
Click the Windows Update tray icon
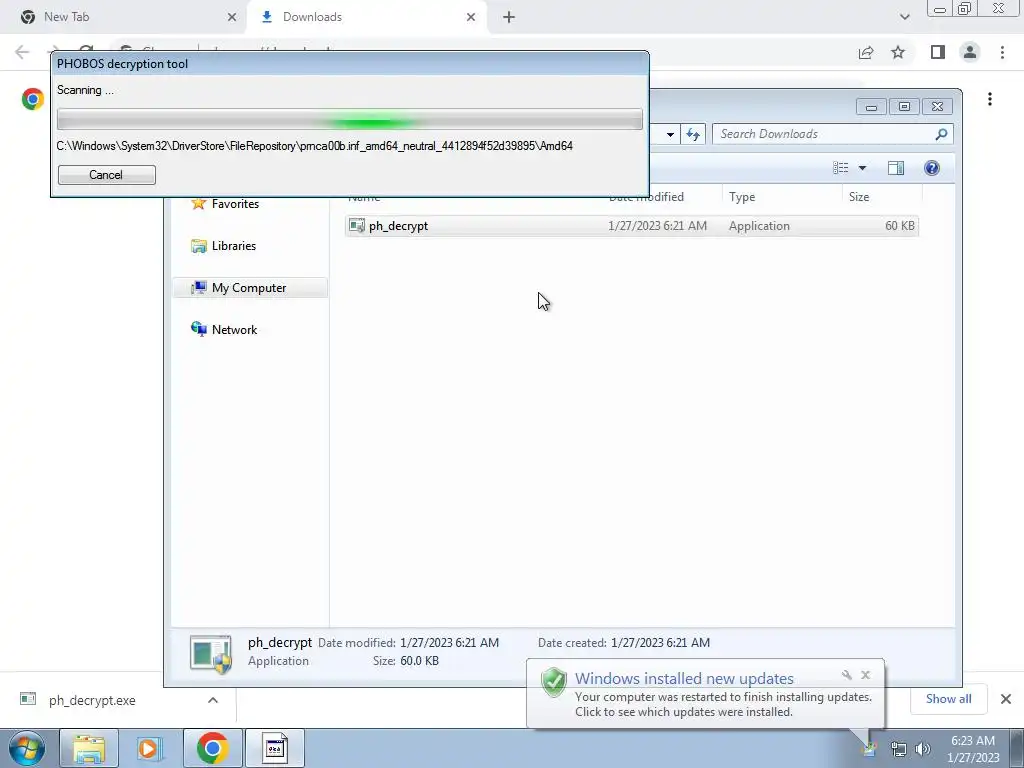(869, 750)
